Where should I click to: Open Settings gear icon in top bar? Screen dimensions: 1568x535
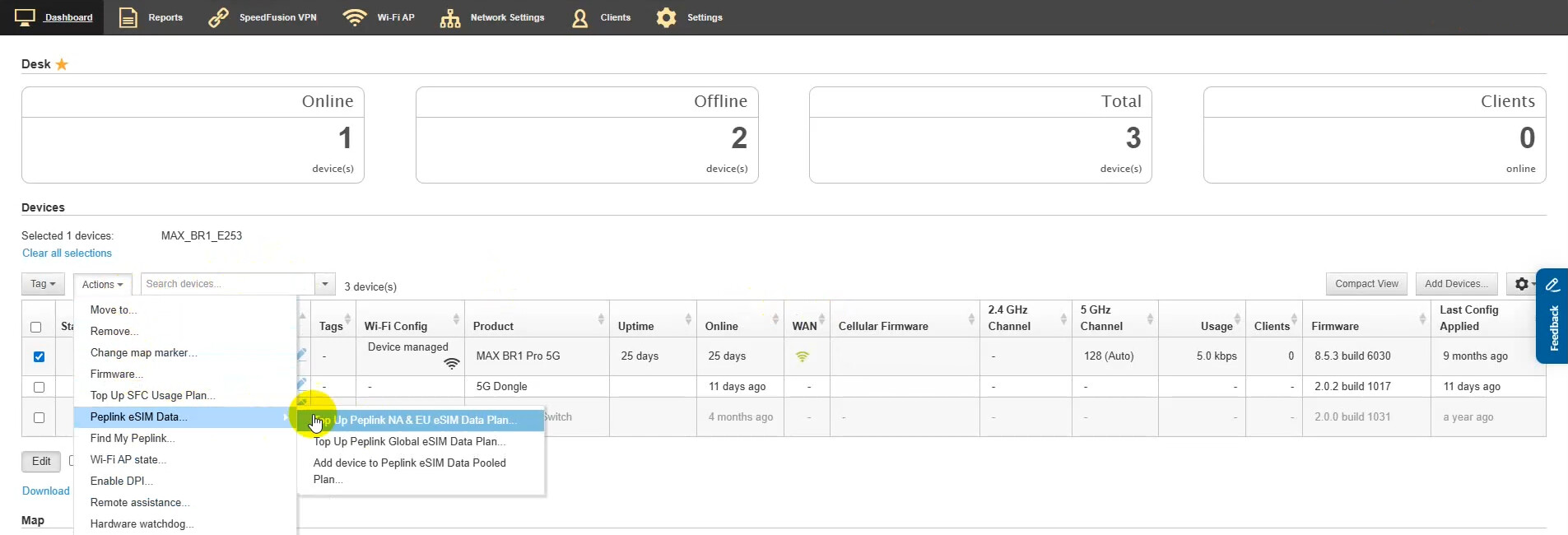[x=666, y=17]
